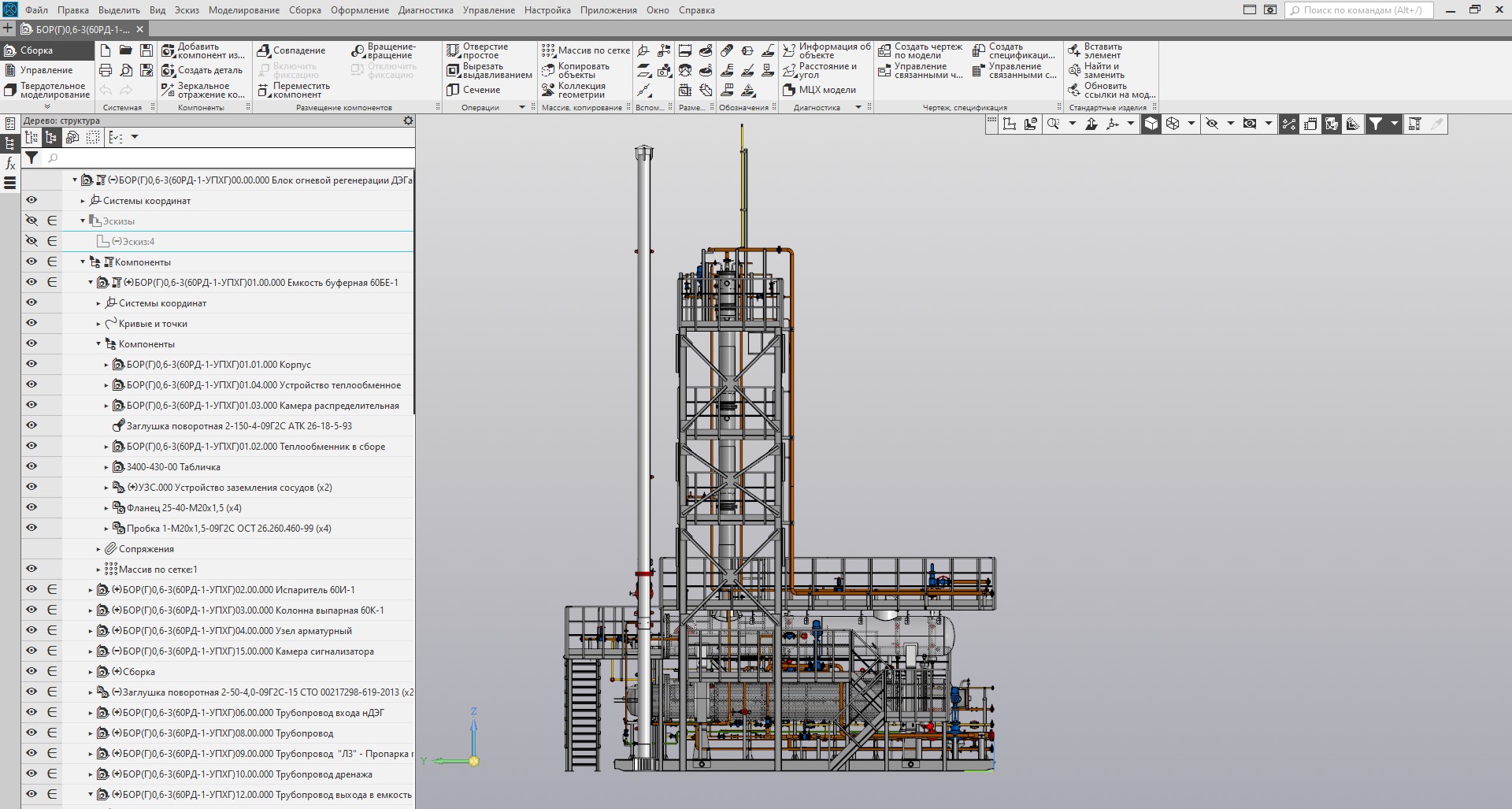This screenshot has width=1512, height=809.
Task: Click the Создать деталь button
Action: pos(202,70)
